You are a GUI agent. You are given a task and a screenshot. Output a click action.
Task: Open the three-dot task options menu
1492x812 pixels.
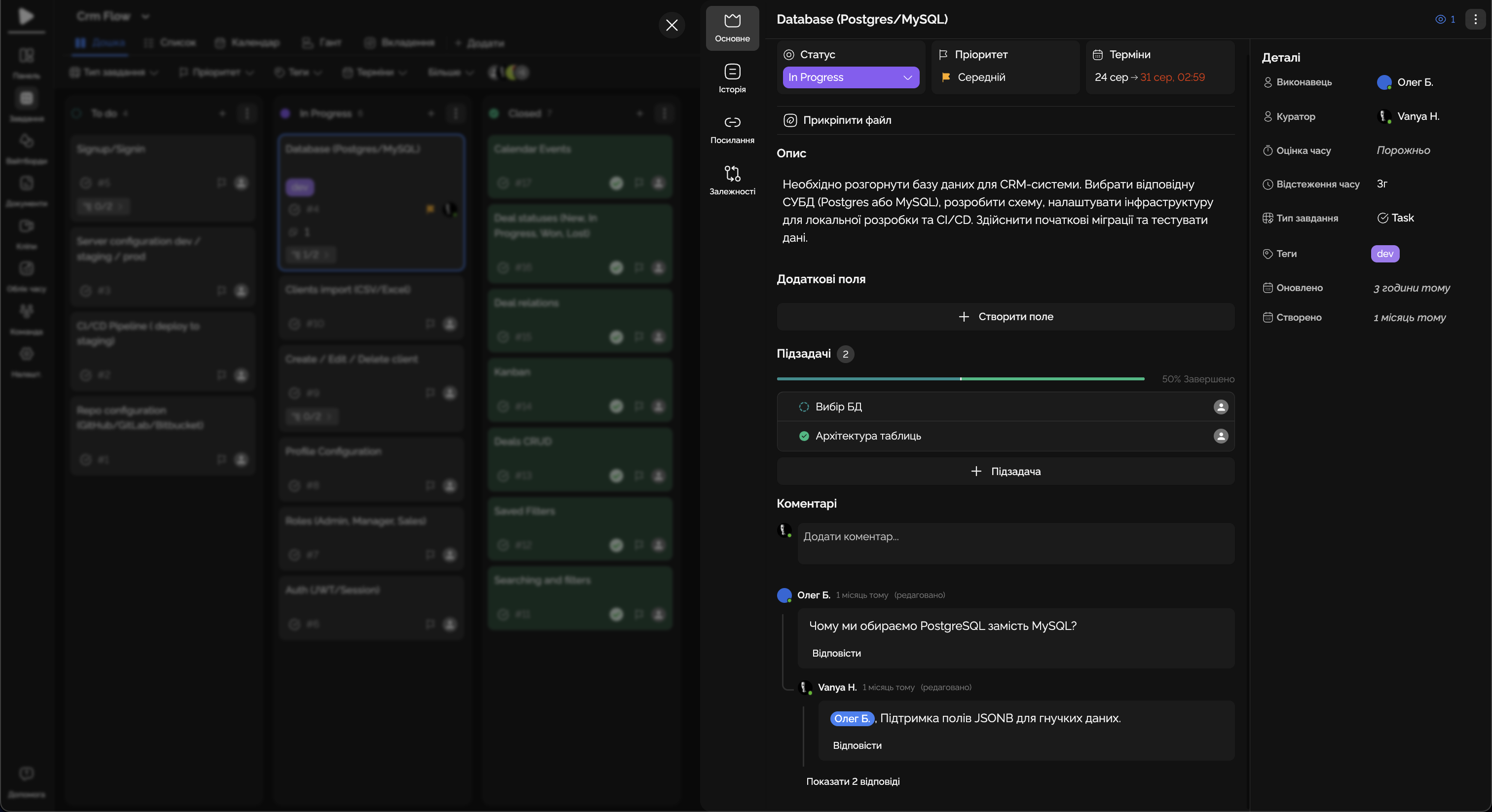click(1475, 19)
